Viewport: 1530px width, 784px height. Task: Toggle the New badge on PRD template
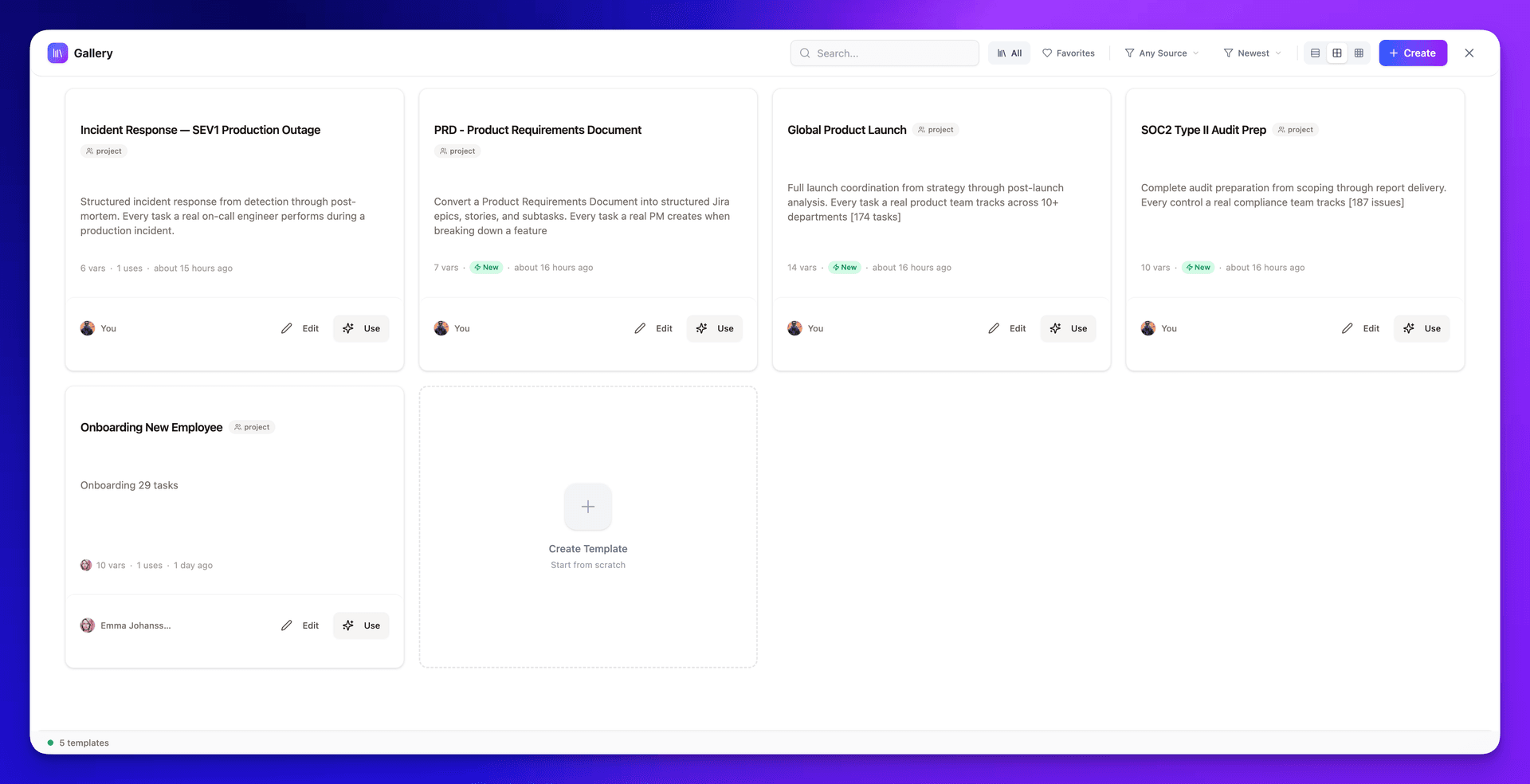[x=486, y=267]
